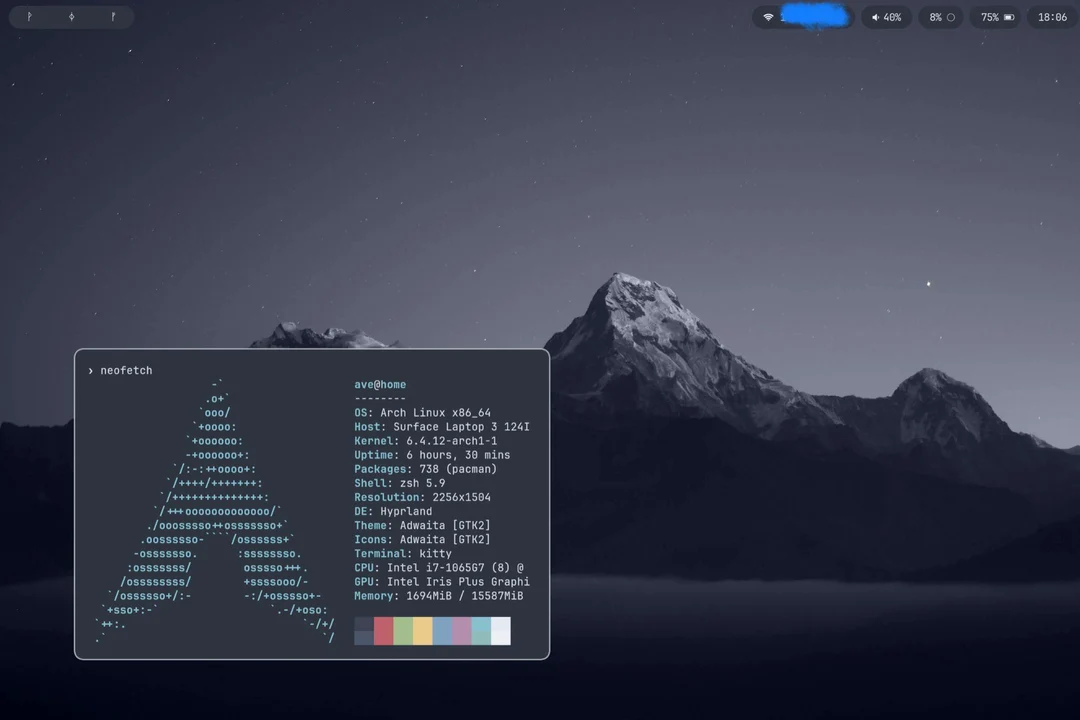Click the battery icon in the bar

click(x=1008, y=17)
